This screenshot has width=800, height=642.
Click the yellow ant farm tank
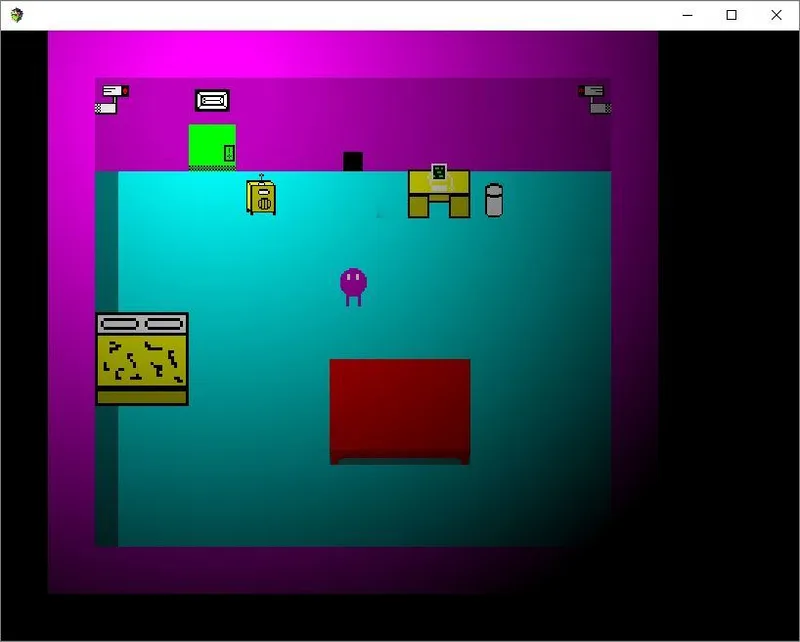(x=142, y=359)
